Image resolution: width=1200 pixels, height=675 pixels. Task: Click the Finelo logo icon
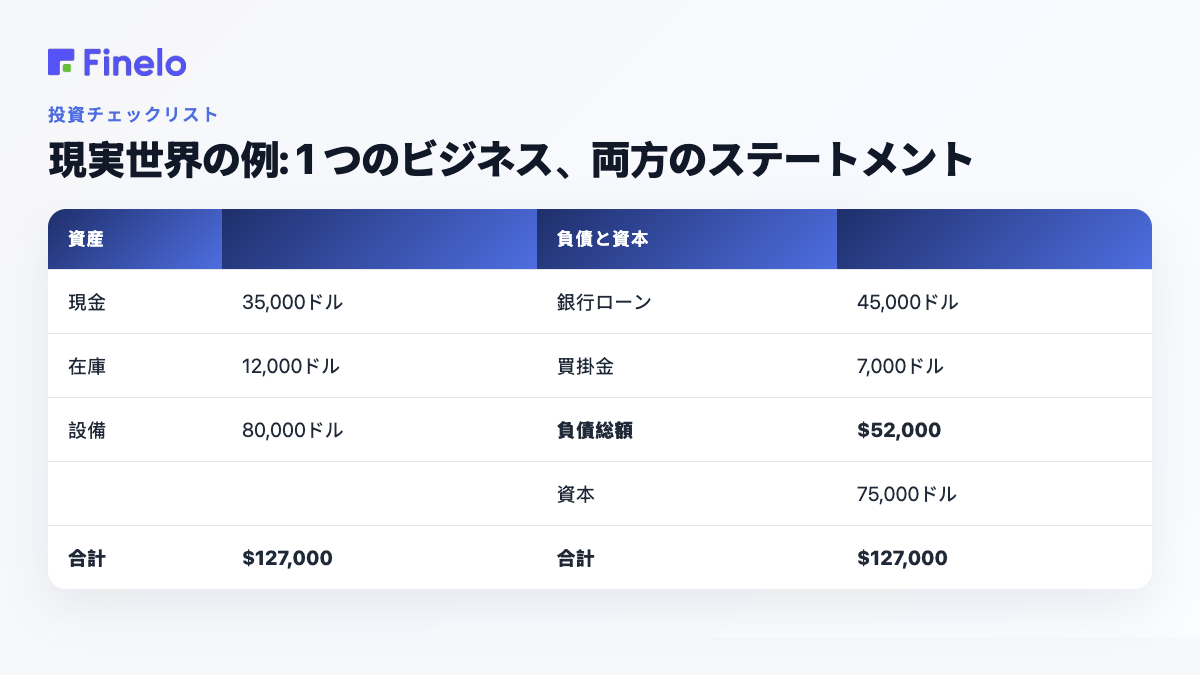tap(61, 62)
